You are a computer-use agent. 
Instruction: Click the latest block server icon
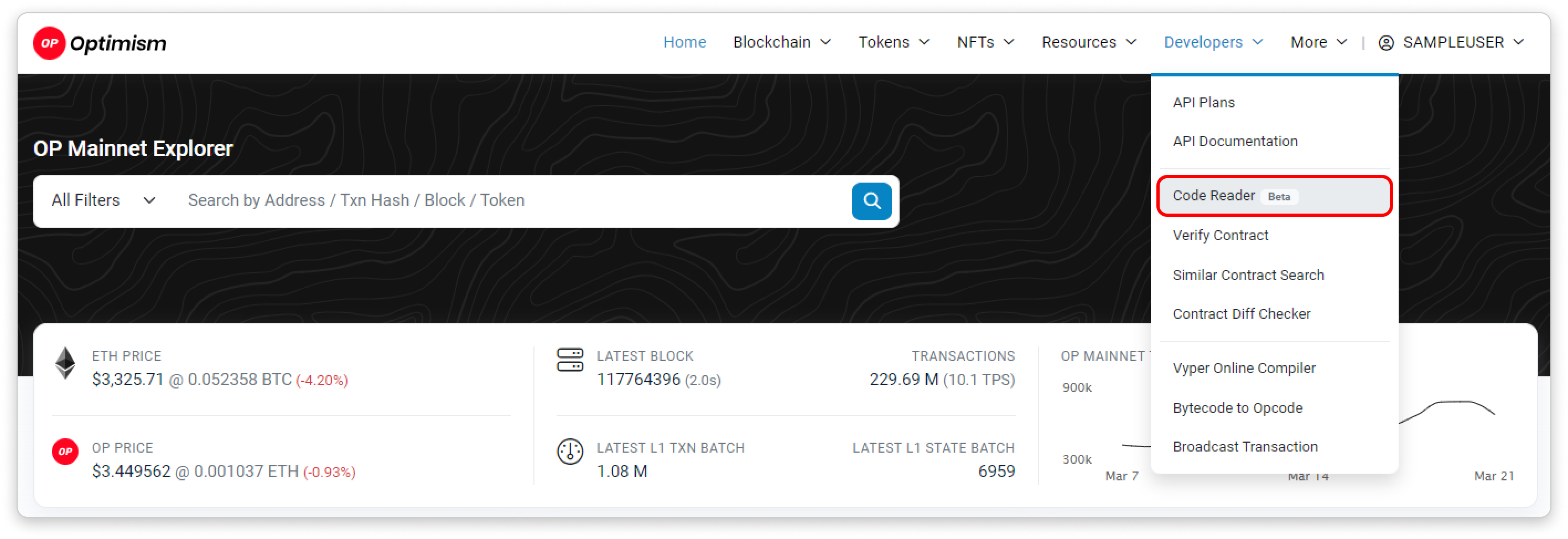tap(570, 360)
